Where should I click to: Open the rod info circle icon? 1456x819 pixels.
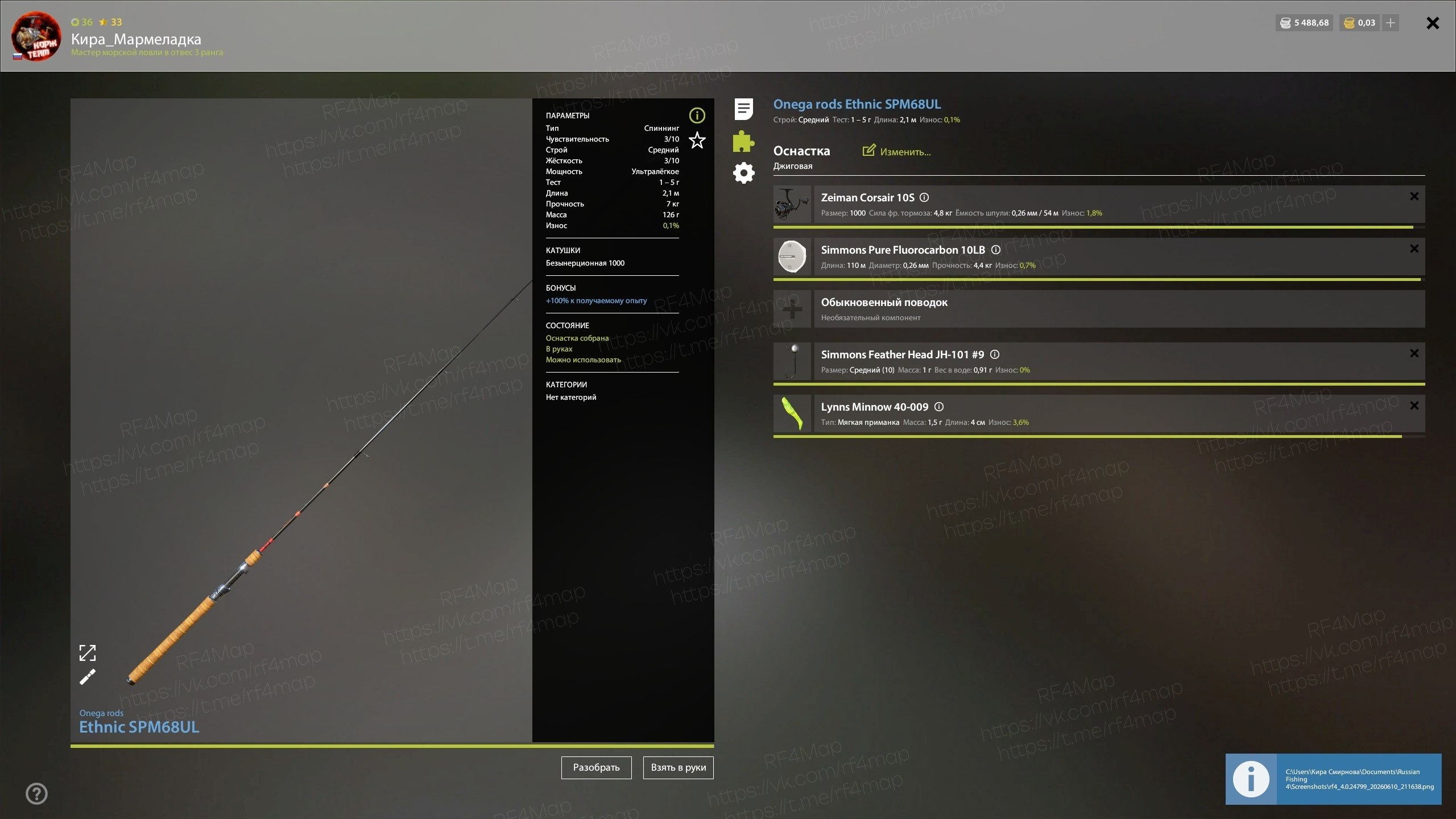point(697,115)
